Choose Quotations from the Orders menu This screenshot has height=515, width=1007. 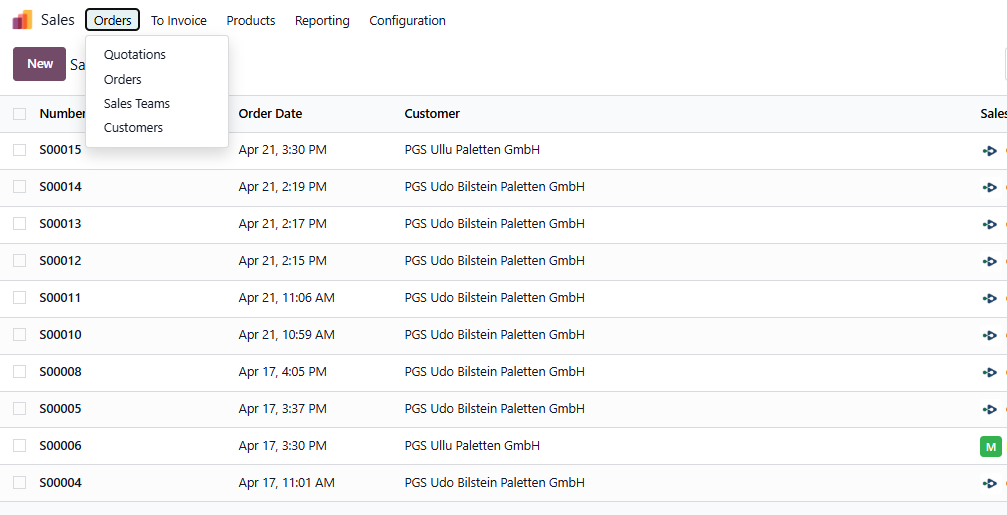[135, 55]
